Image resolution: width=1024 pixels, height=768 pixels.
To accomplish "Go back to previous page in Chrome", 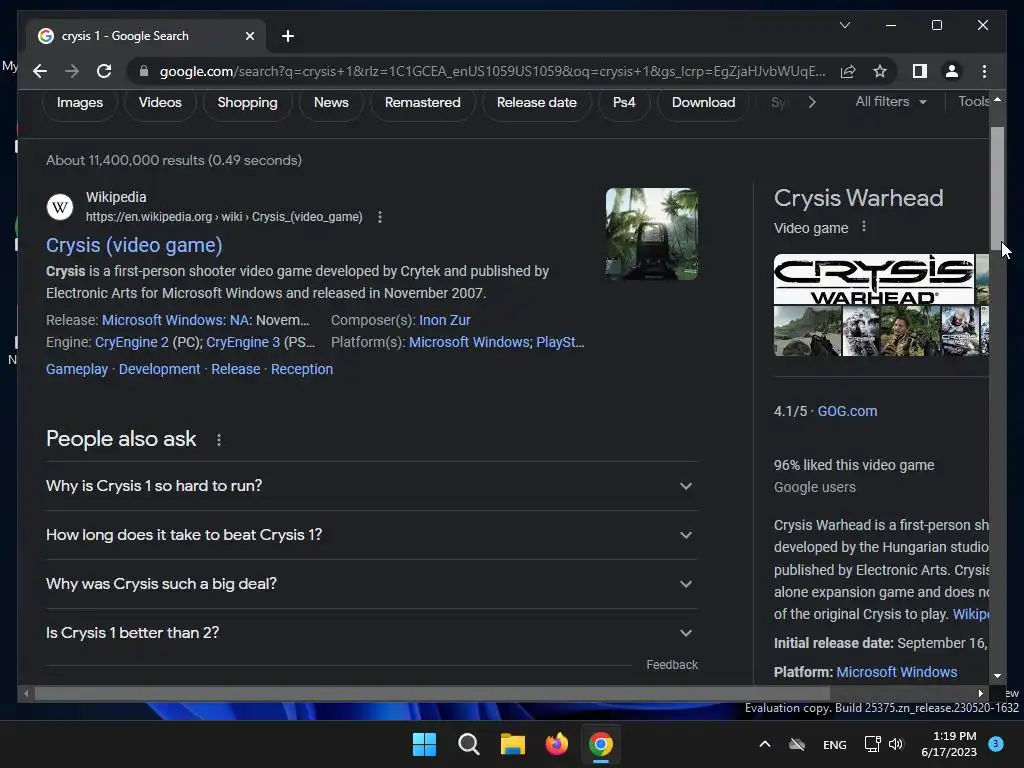I will pos(40,71).
